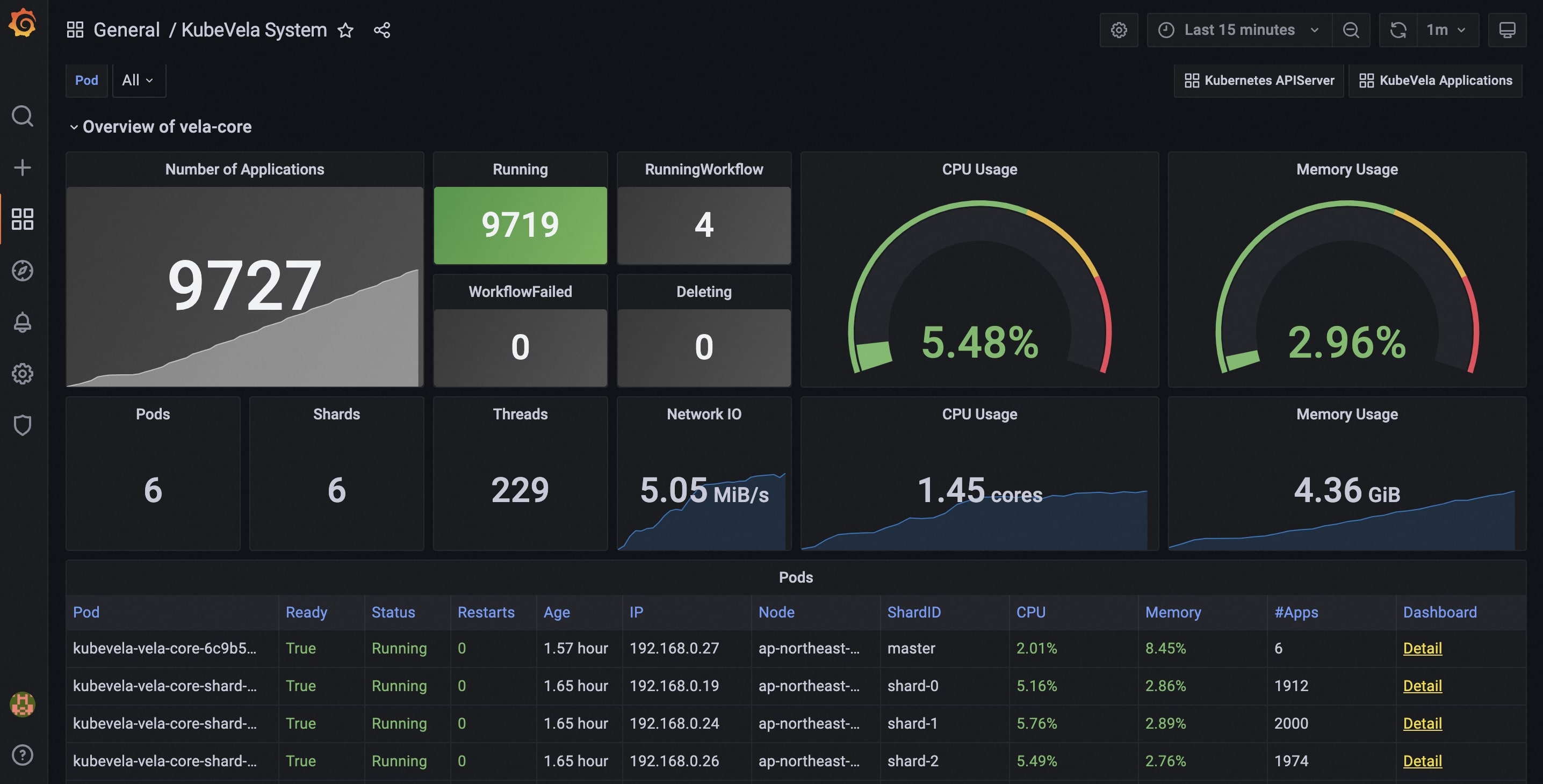This screenshot has width=1543, height=784.
Task: Sort the table by the Memory column
Action: (x=1173, y=612)
